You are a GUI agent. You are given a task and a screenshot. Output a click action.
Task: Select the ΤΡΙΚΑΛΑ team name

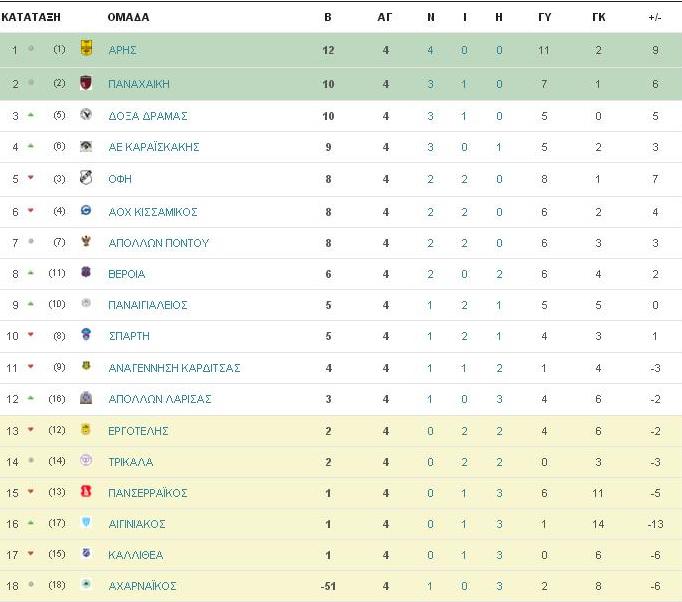click(130, 462)
